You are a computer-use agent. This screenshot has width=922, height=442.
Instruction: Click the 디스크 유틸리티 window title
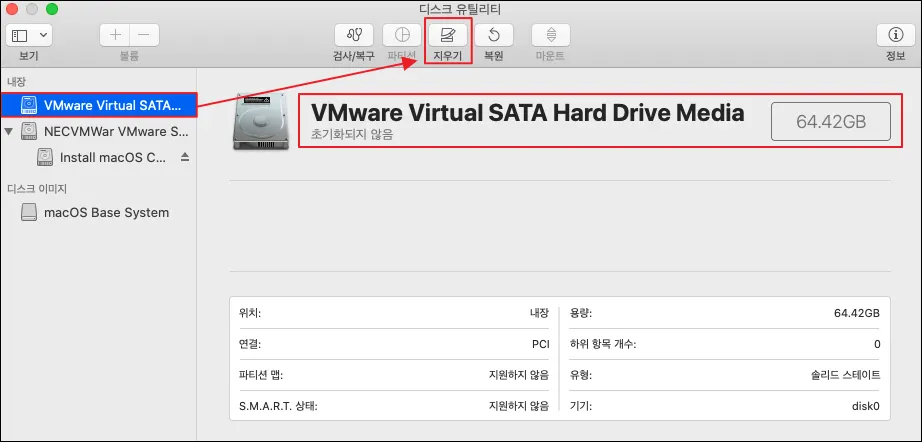(x=460, y=9)
